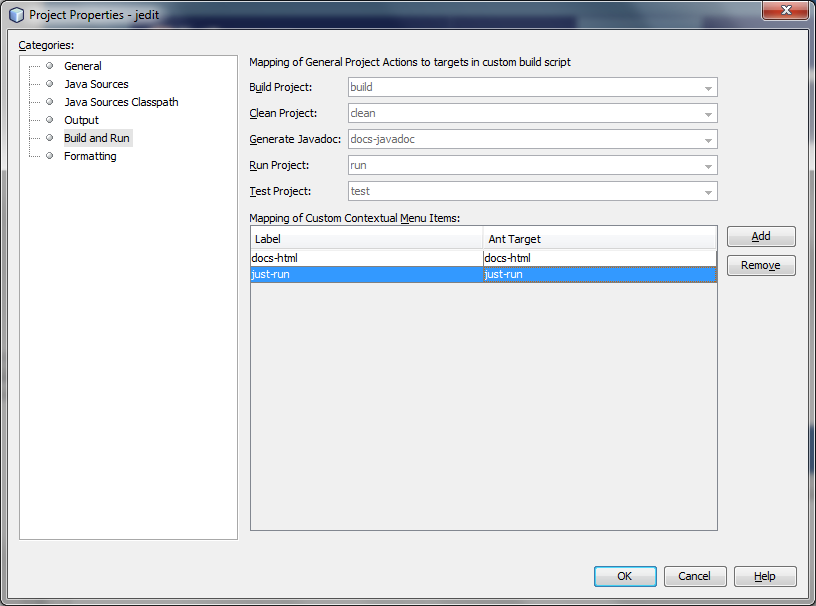
Task: Select the just-run label cell
Action: 367,274
